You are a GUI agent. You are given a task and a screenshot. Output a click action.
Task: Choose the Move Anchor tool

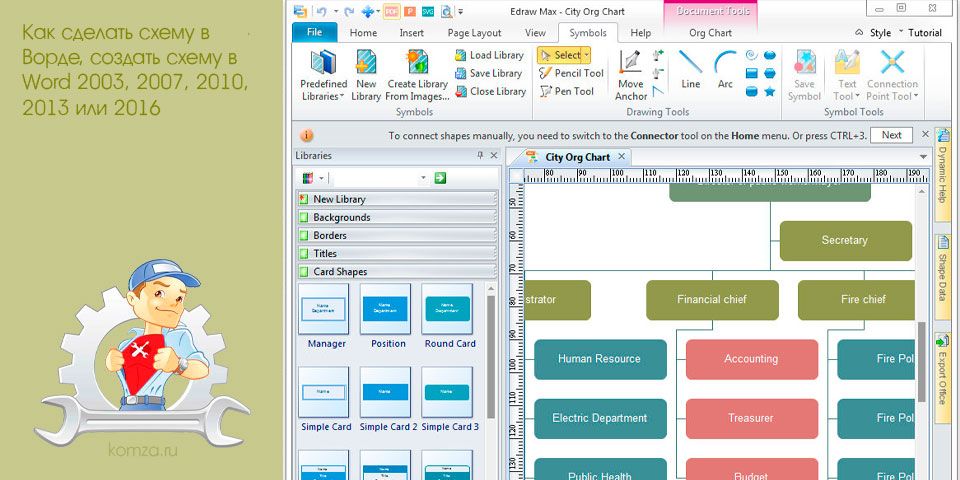(x=630, y=76)
